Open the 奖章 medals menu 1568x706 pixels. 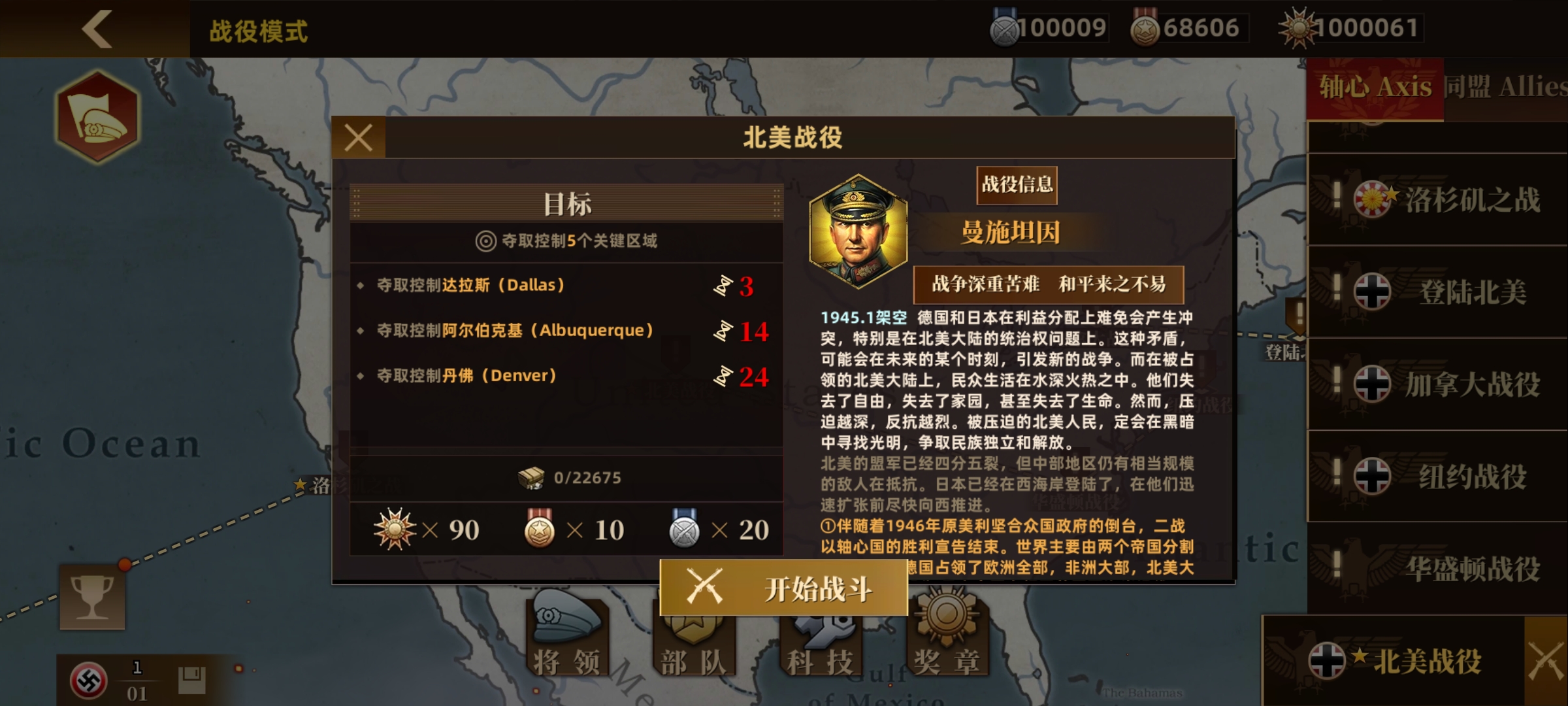point(947,633)
